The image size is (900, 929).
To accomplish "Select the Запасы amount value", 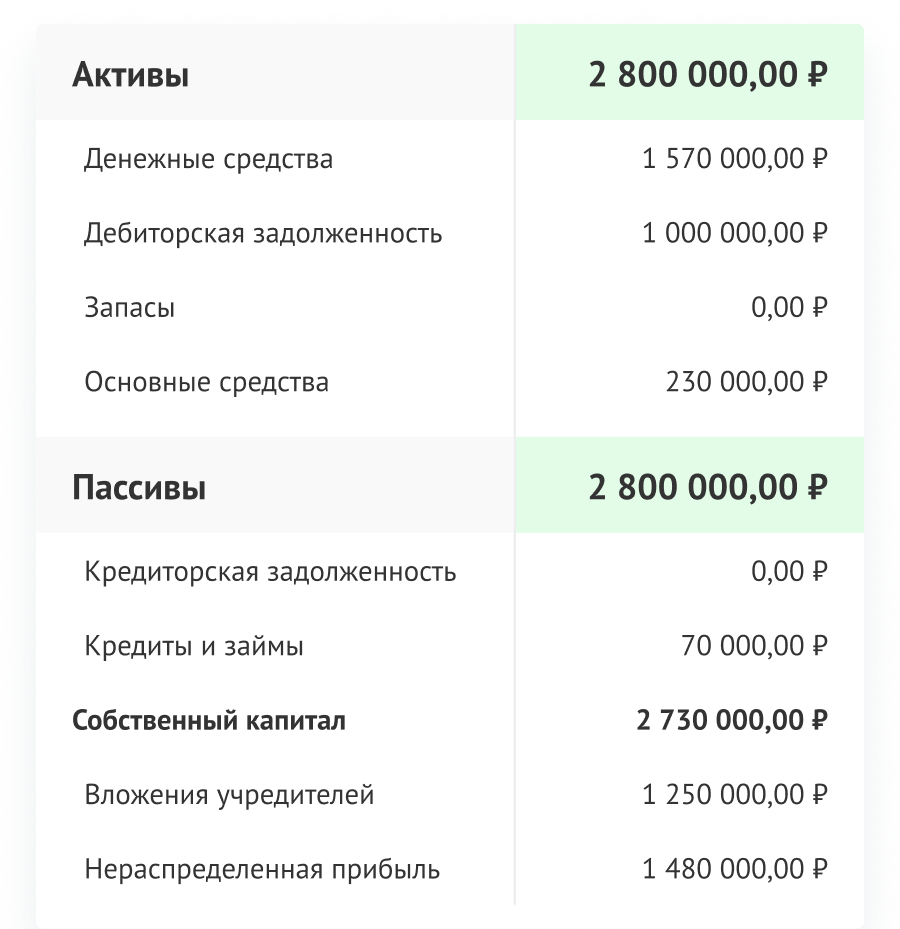I will click(x=789, y=308).
